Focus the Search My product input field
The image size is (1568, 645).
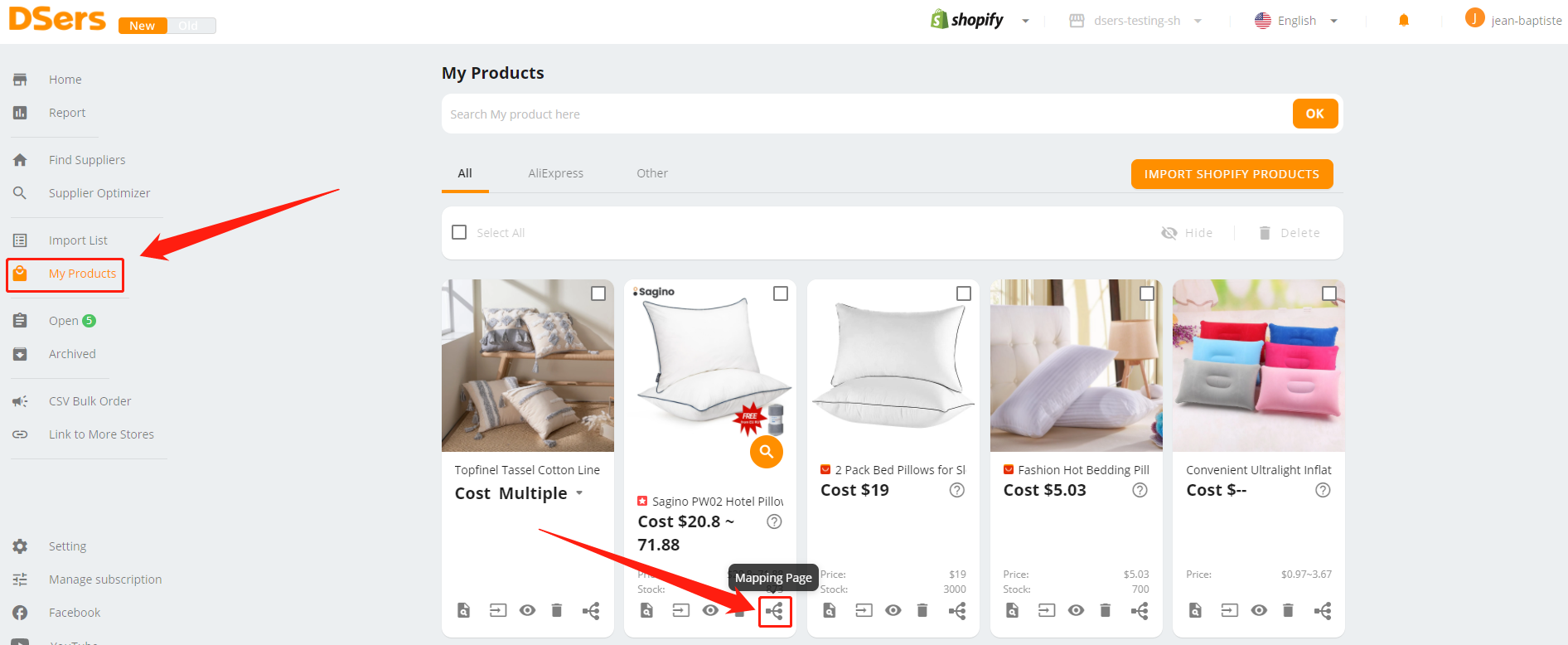(x=862, y=114)
